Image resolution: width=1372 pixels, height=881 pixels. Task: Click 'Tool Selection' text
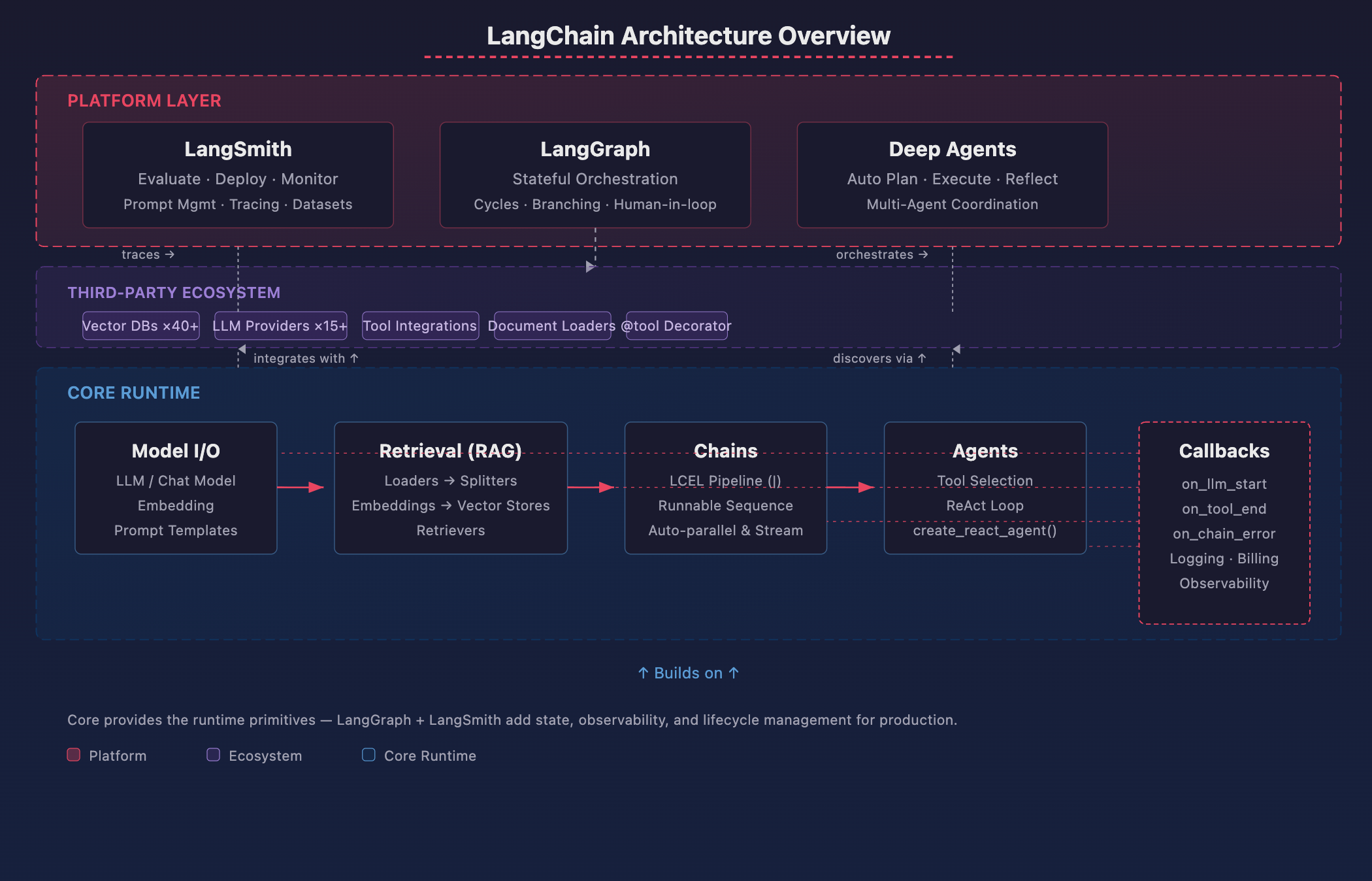pos(985,481)
